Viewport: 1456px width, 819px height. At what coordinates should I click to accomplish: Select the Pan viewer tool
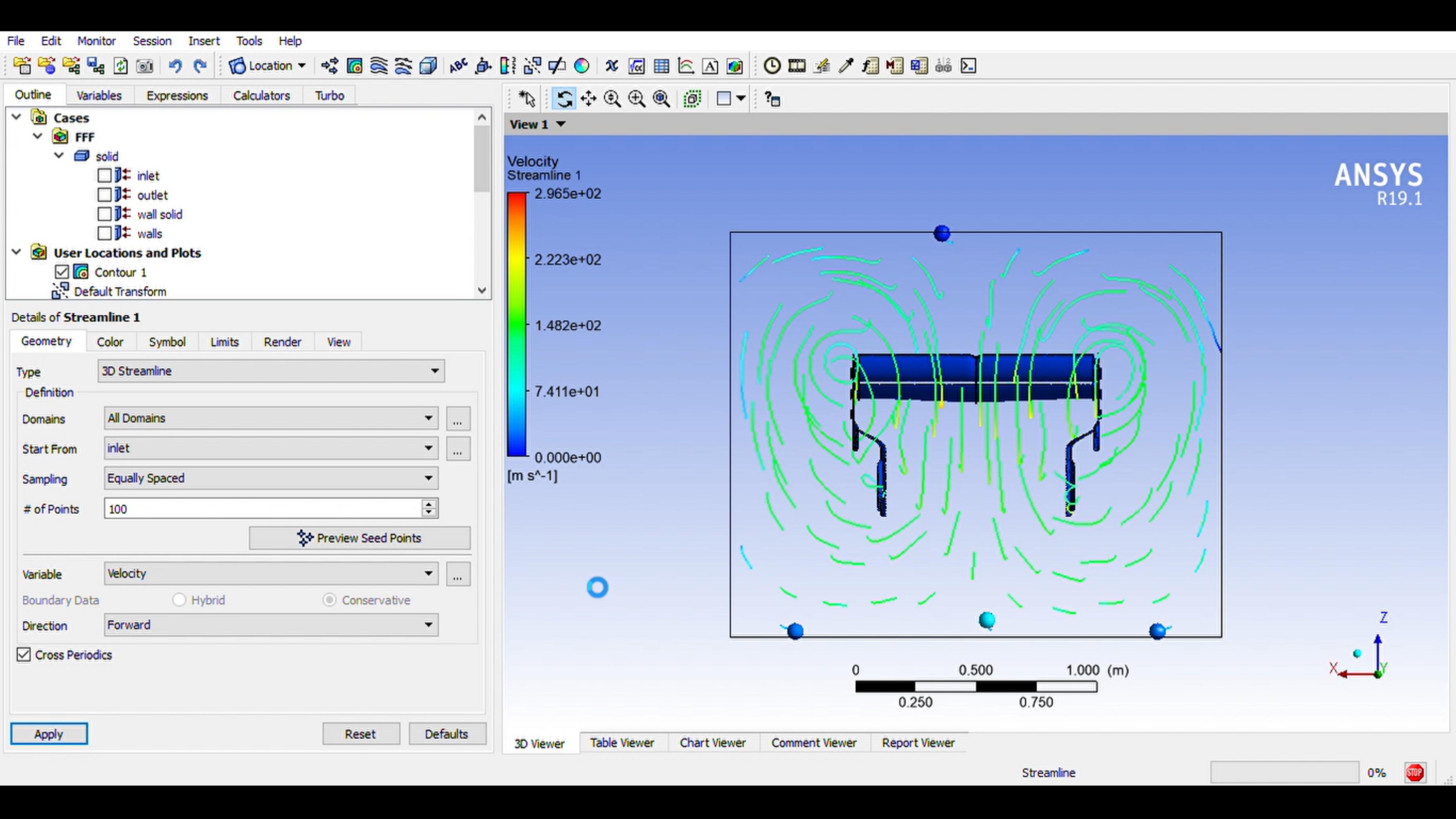[x=589, y=99]
